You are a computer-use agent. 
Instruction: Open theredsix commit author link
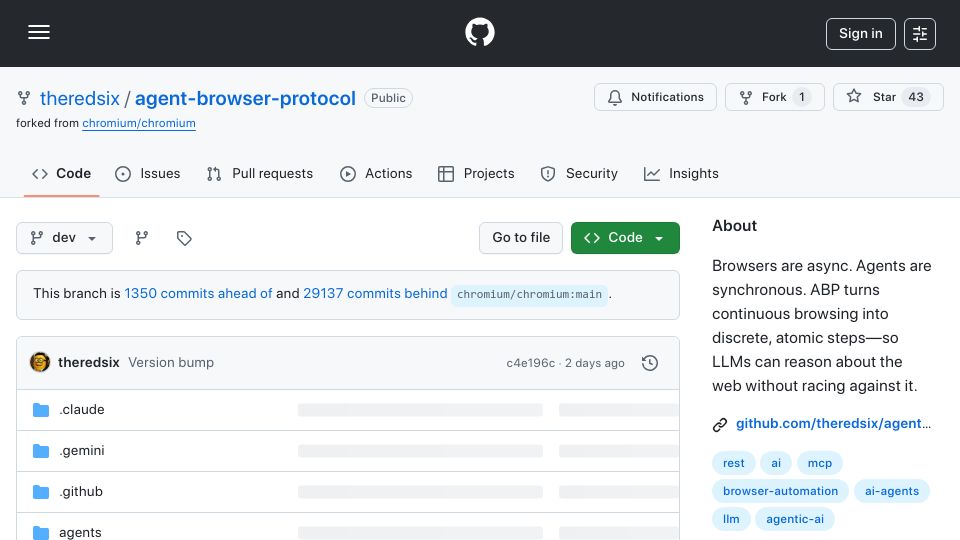click(x=89, y=362)
